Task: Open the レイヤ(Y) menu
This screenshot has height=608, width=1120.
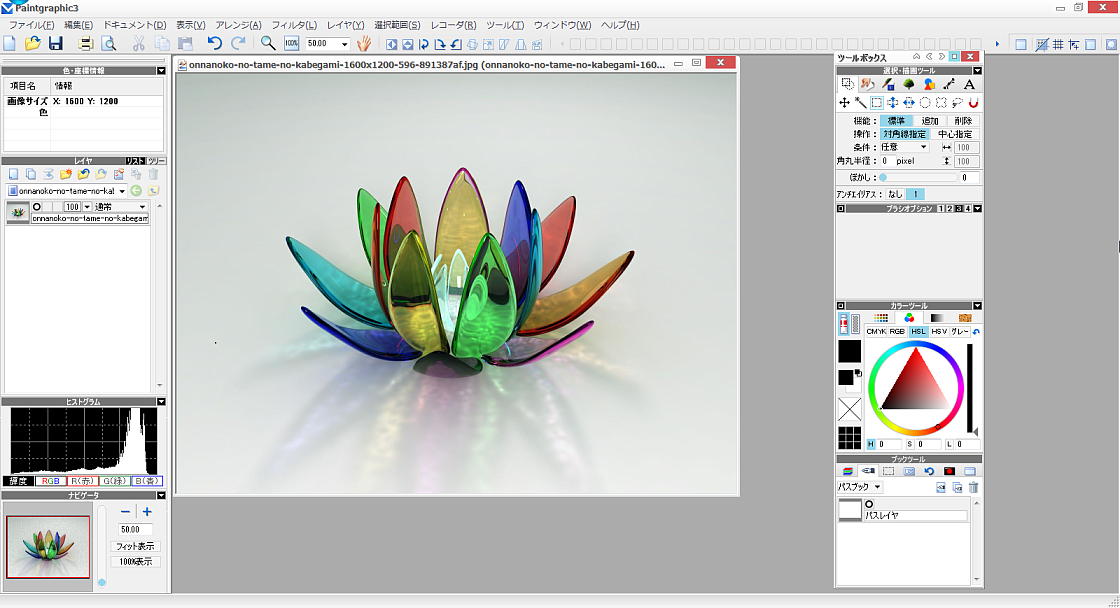Action: click(346, 25)
